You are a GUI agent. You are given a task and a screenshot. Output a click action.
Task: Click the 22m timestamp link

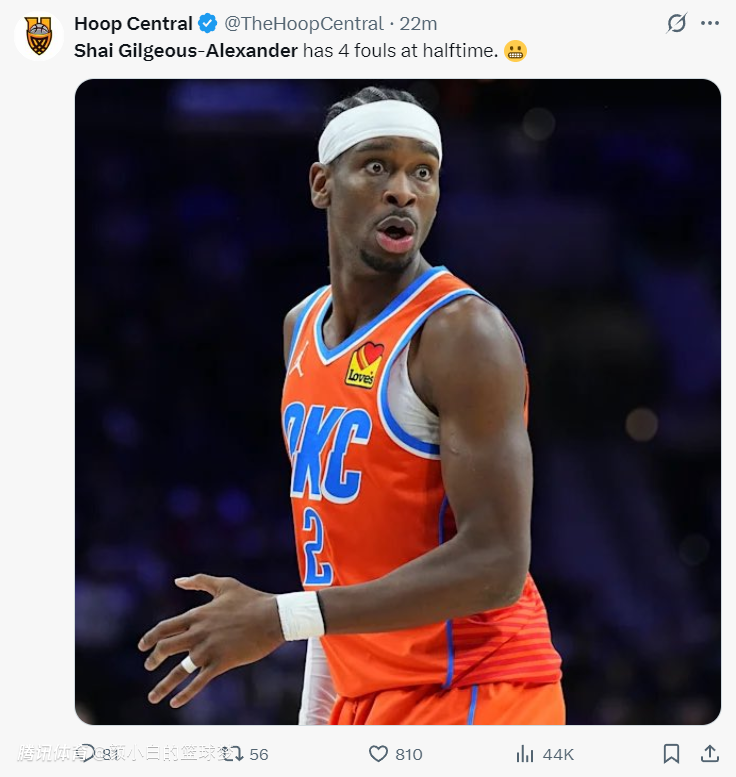click(418, 23)
